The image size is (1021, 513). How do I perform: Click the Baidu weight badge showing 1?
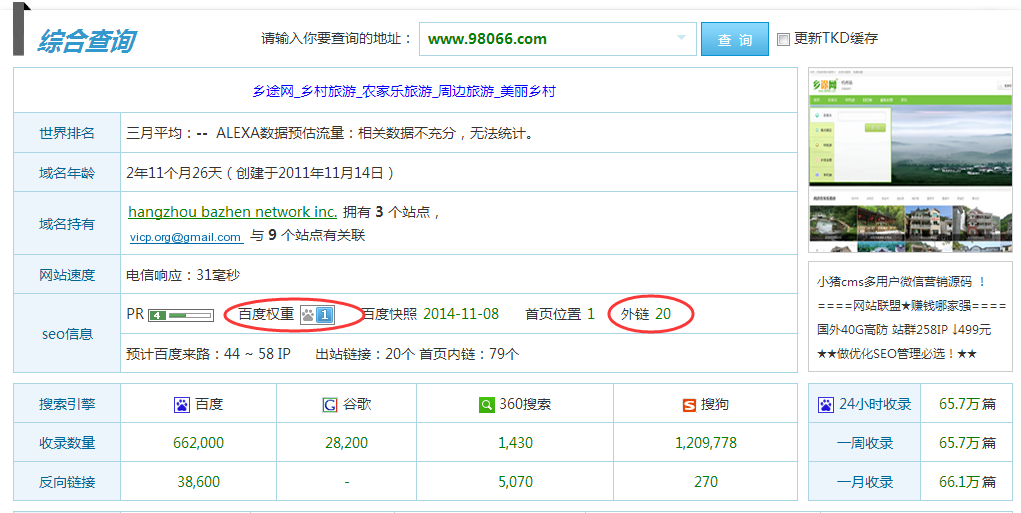[x=317, y=316]
